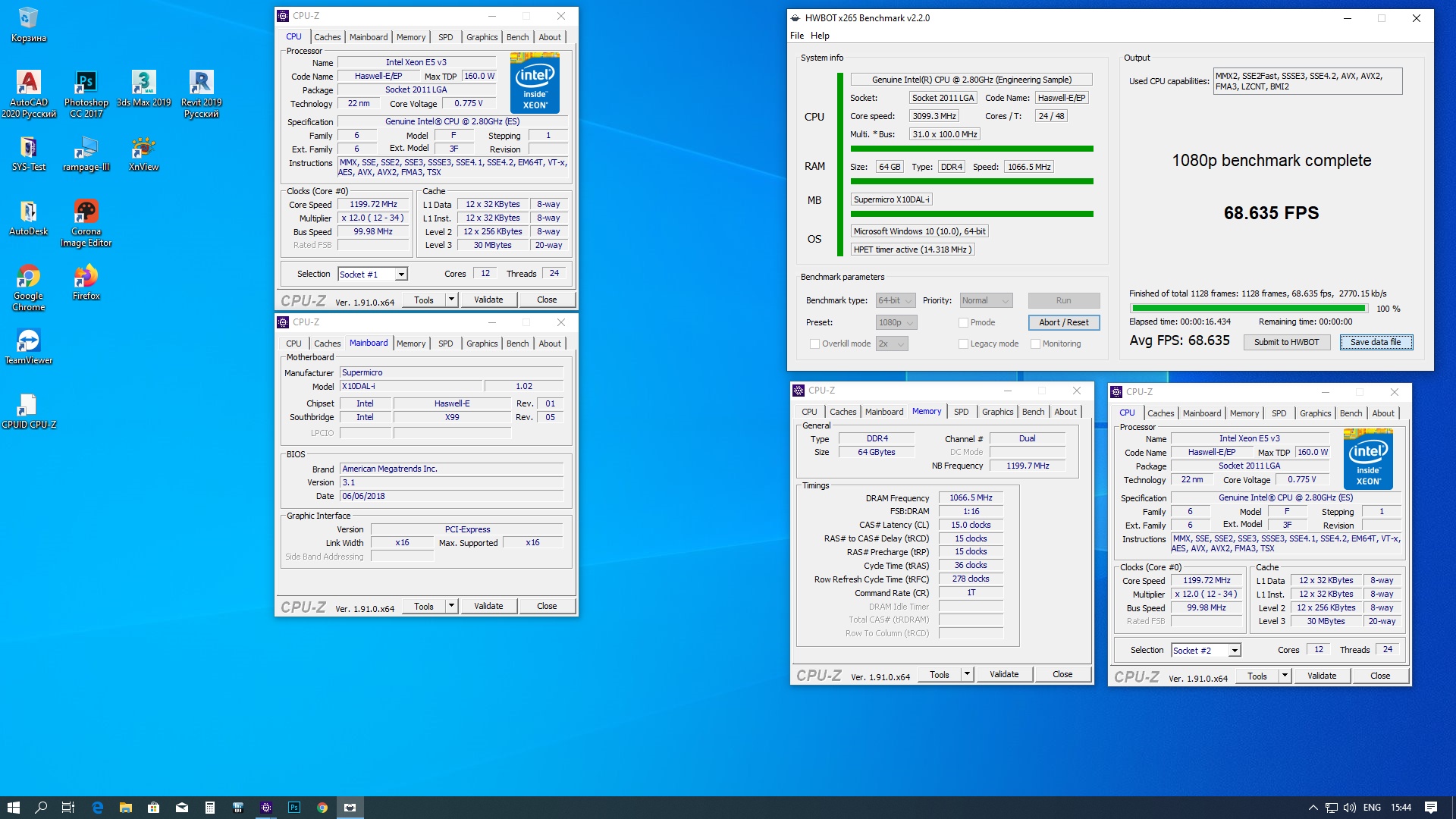Open Firefox desktop shortcut
Viewport: 1456px width, 819px height.
[x=86, y=282]
